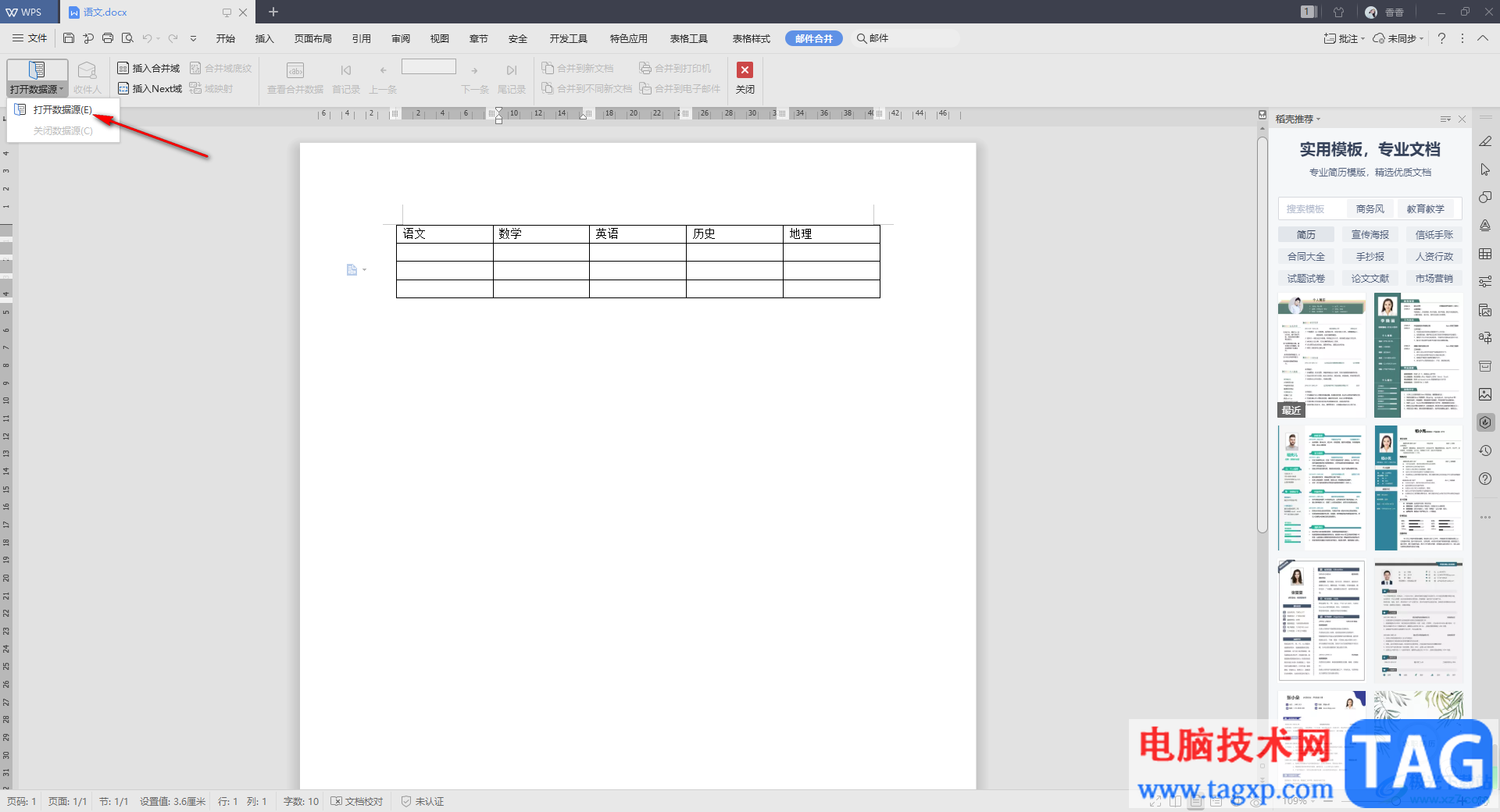Click the 搜索模板 search field
Screen dimensions: 1500x812
click(x=1312, y=209)
